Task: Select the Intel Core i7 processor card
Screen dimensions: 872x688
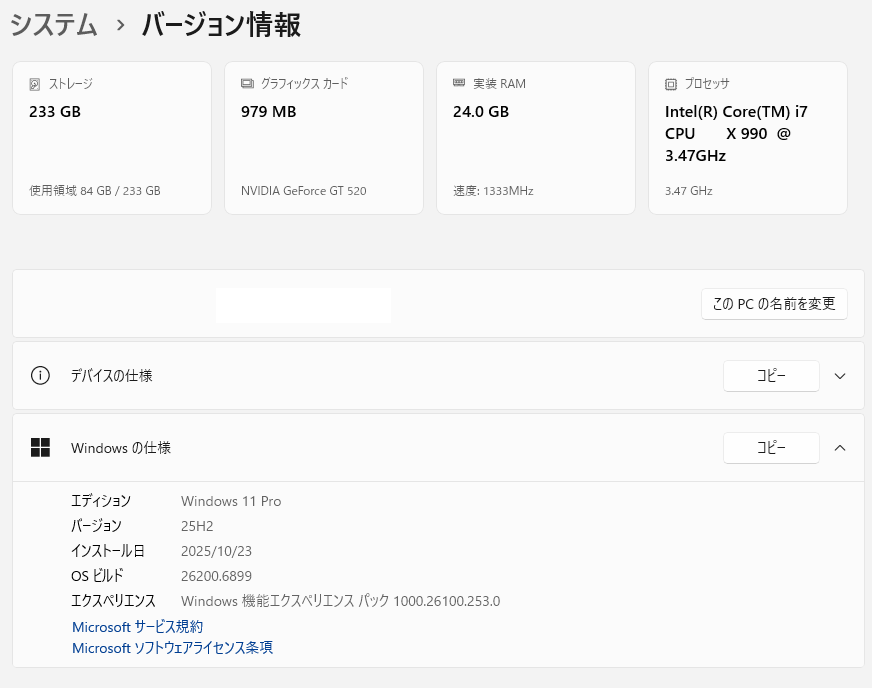Action: [748, 140]
